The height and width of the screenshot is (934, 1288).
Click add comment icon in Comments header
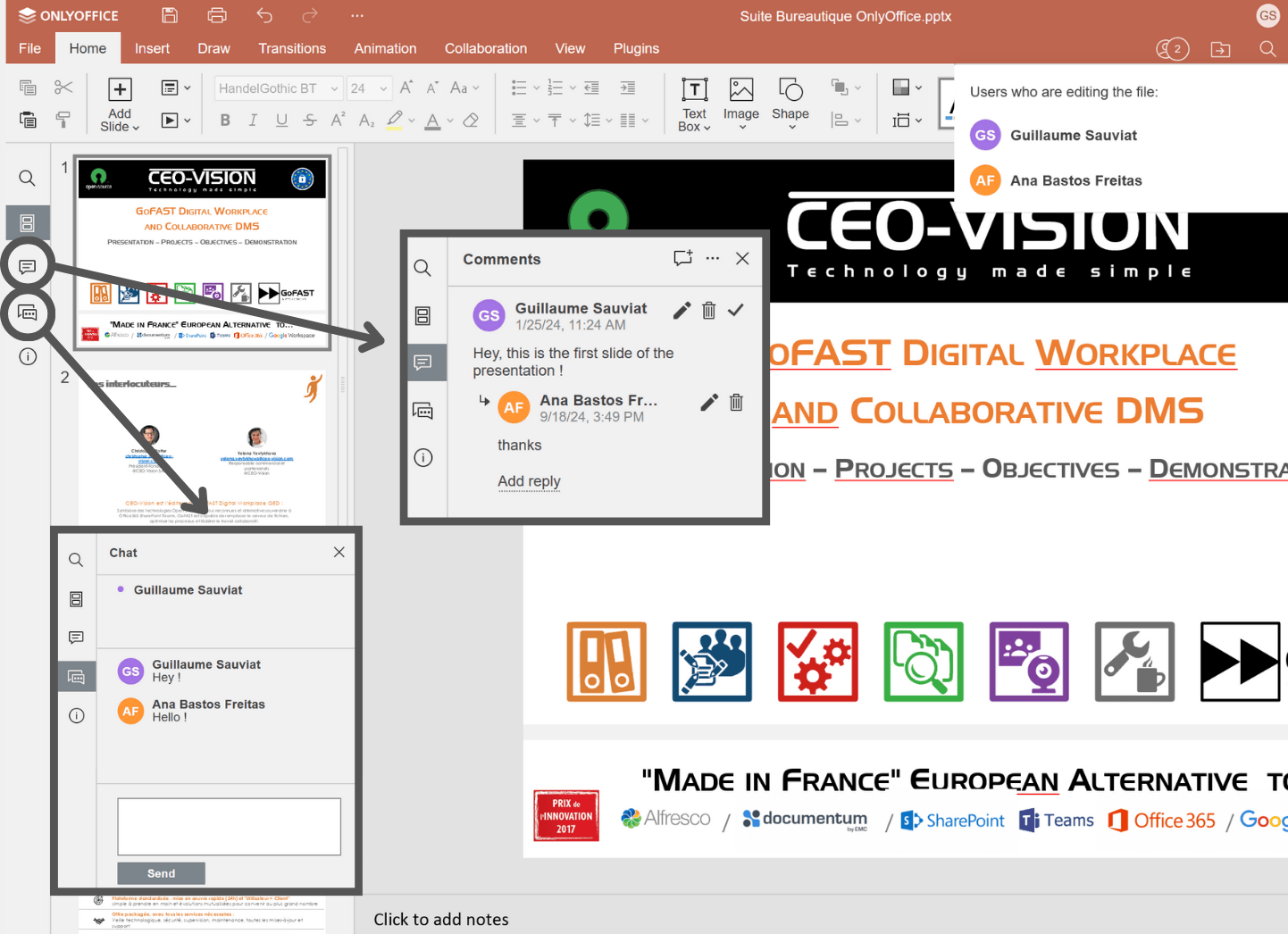click(683, 258)
